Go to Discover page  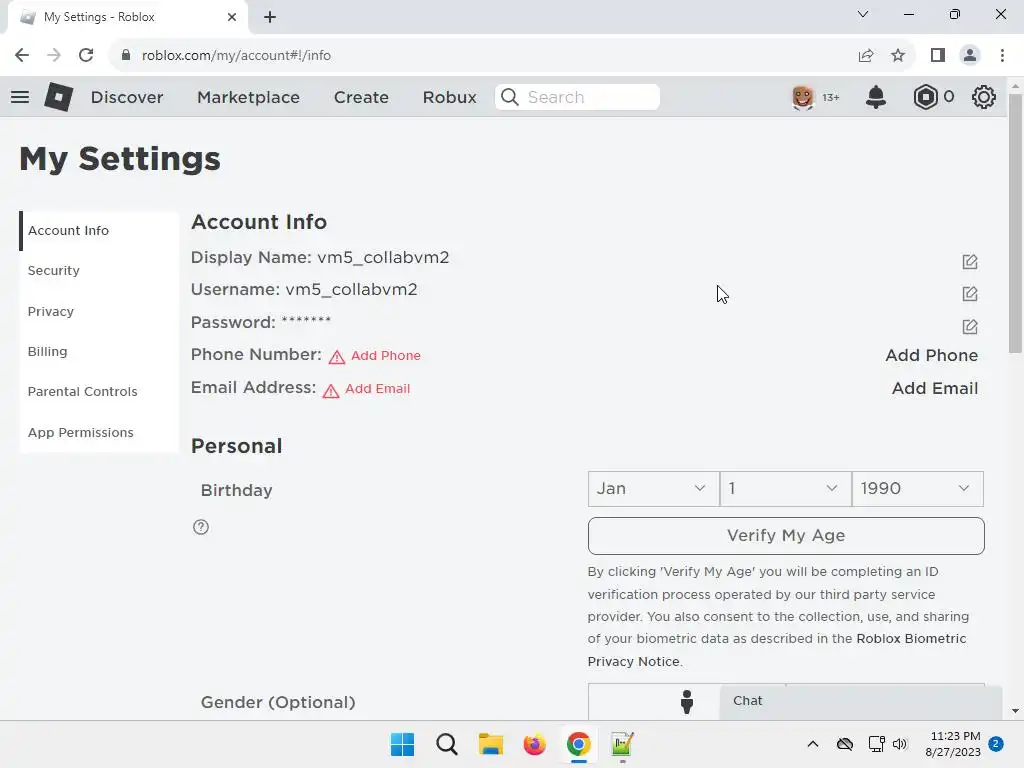[127, 97]
